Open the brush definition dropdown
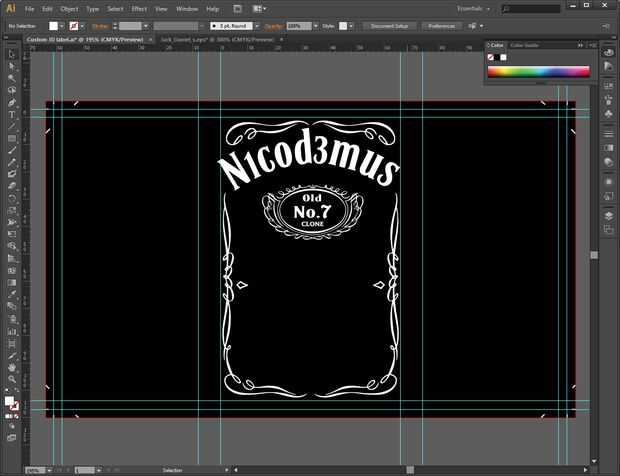This screenshot has height=476, width=620. 257,26
